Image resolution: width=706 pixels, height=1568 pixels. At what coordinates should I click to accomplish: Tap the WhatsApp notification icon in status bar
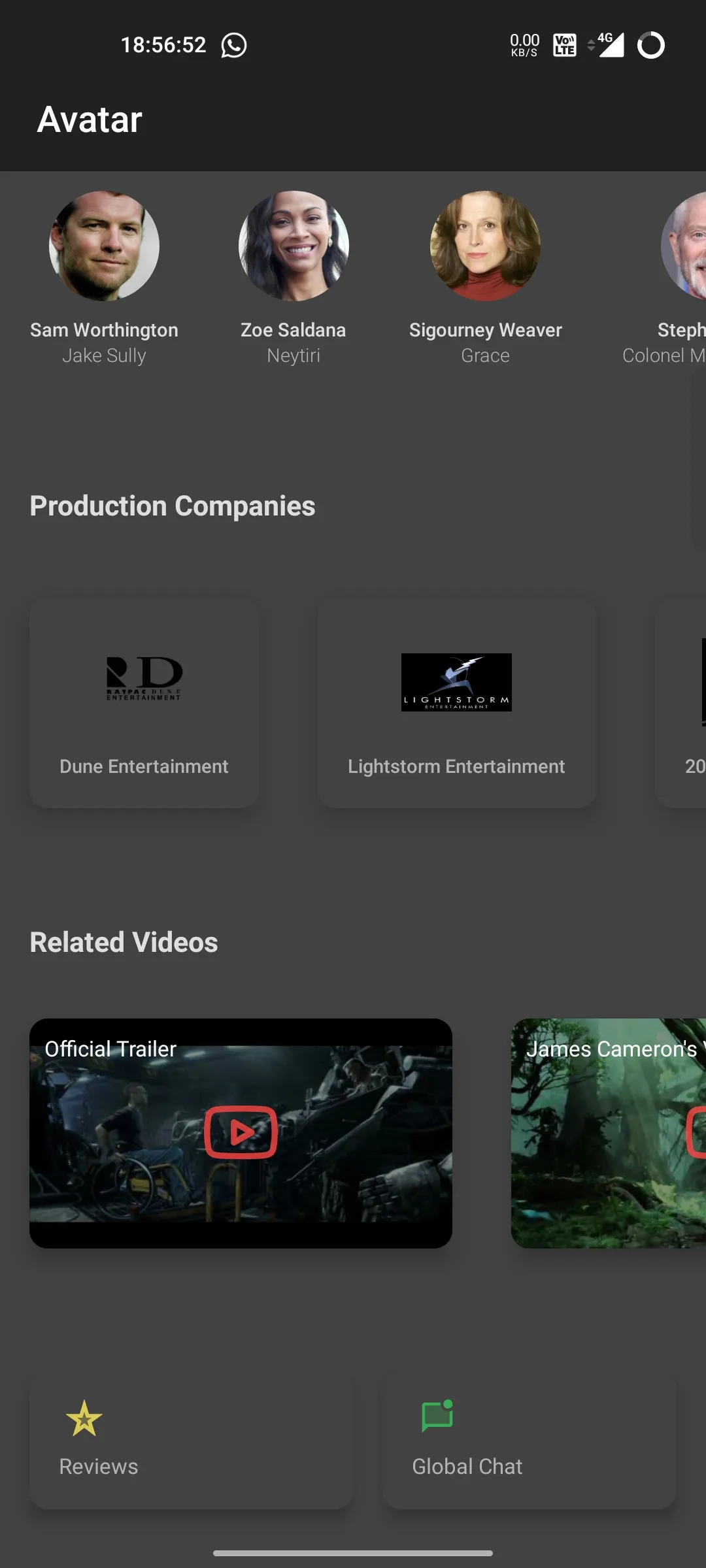coord(233,45)
